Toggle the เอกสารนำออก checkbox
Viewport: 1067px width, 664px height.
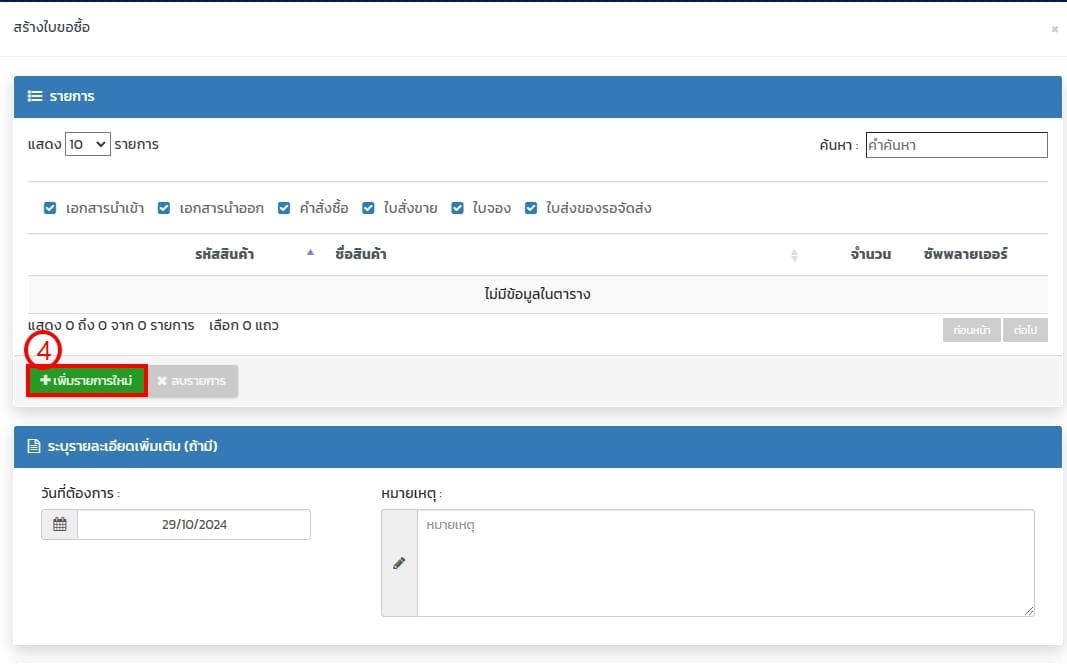(x=164, y=209)
